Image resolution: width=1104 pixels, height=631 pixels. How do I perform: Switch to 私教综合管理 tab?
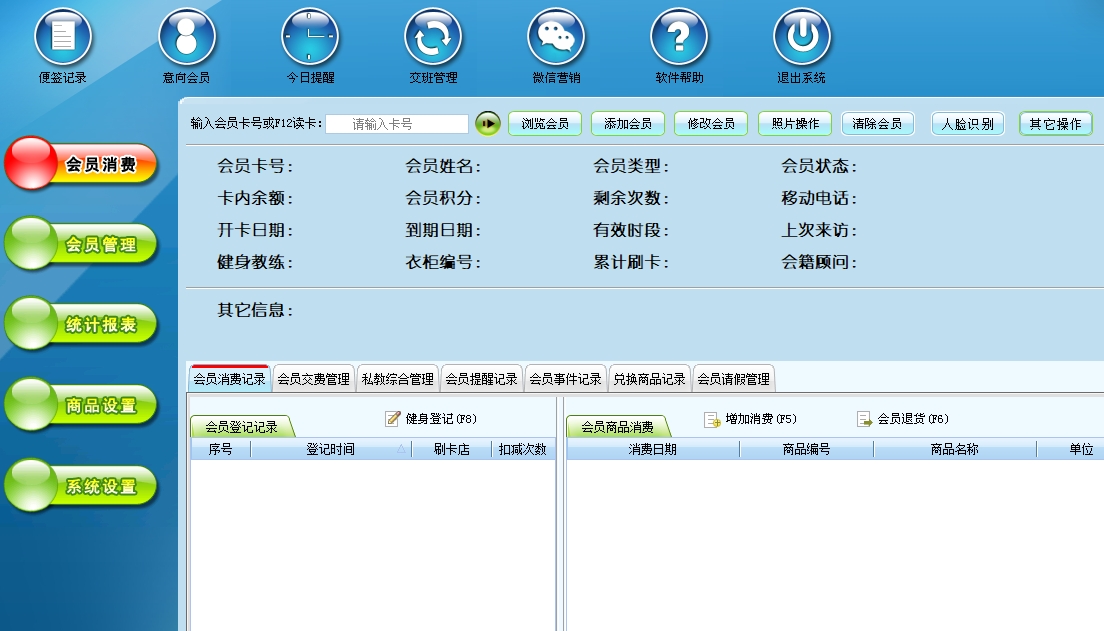coord(398,379)
